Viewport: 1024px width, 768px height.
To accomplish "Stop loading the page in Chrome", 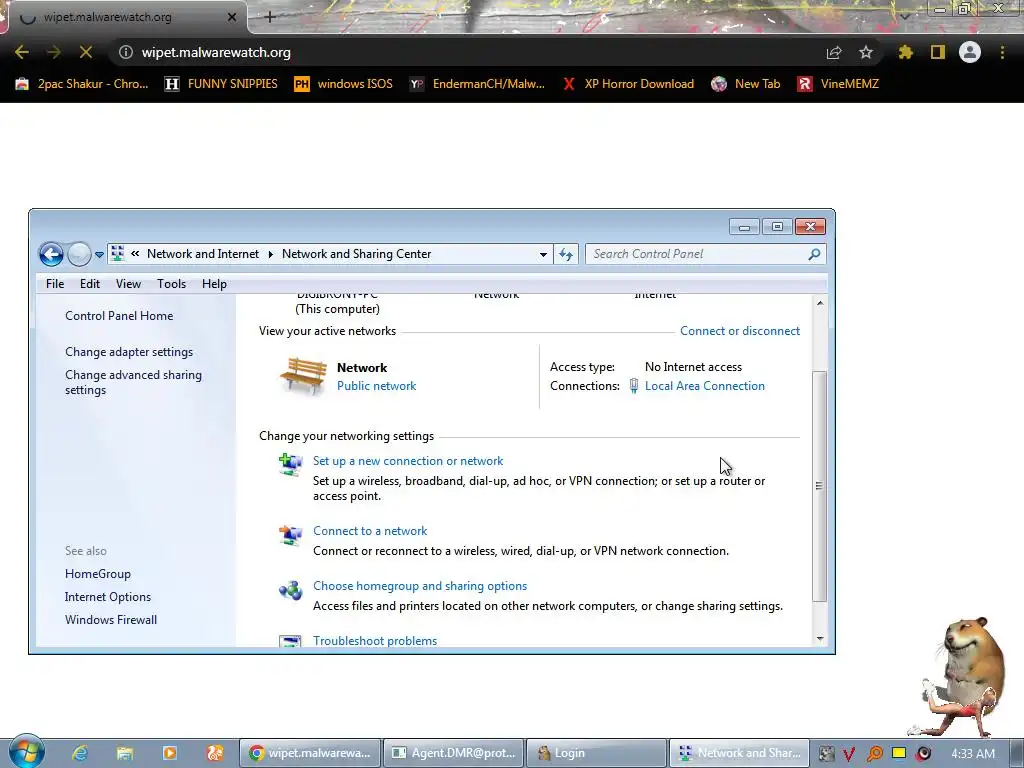I will (x=86, y=52).
